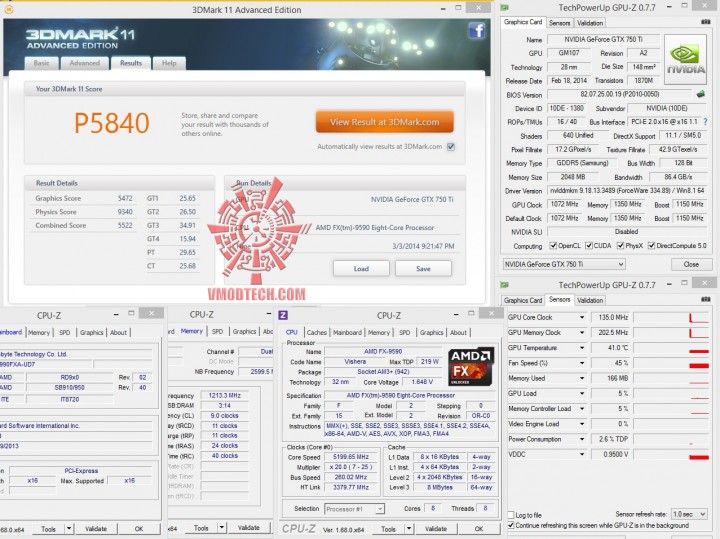Toggle the CUDA checkbox
The height and width of the screenshot is (539, 720).
pyautogui.click(x=589, y=246)
